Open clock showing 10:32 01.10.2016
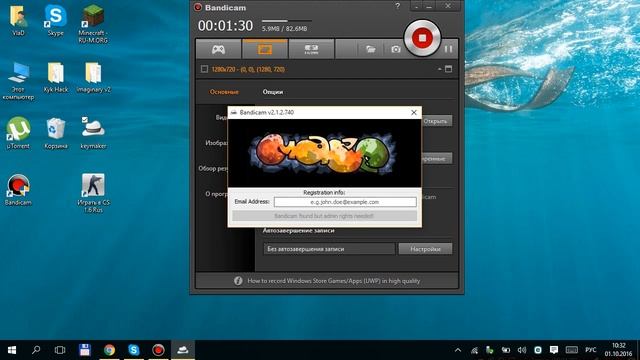The image size is (640, 360). [618, 350]
